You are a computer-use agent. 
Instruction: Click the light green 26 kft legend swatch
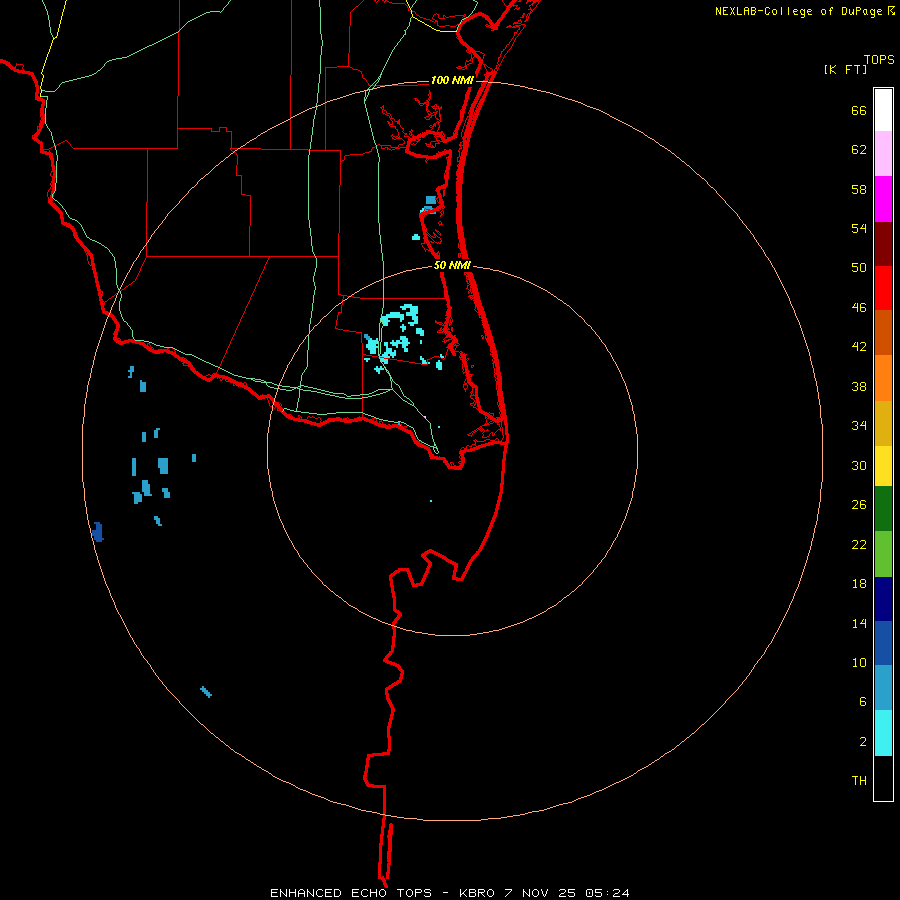coord(883,554)
